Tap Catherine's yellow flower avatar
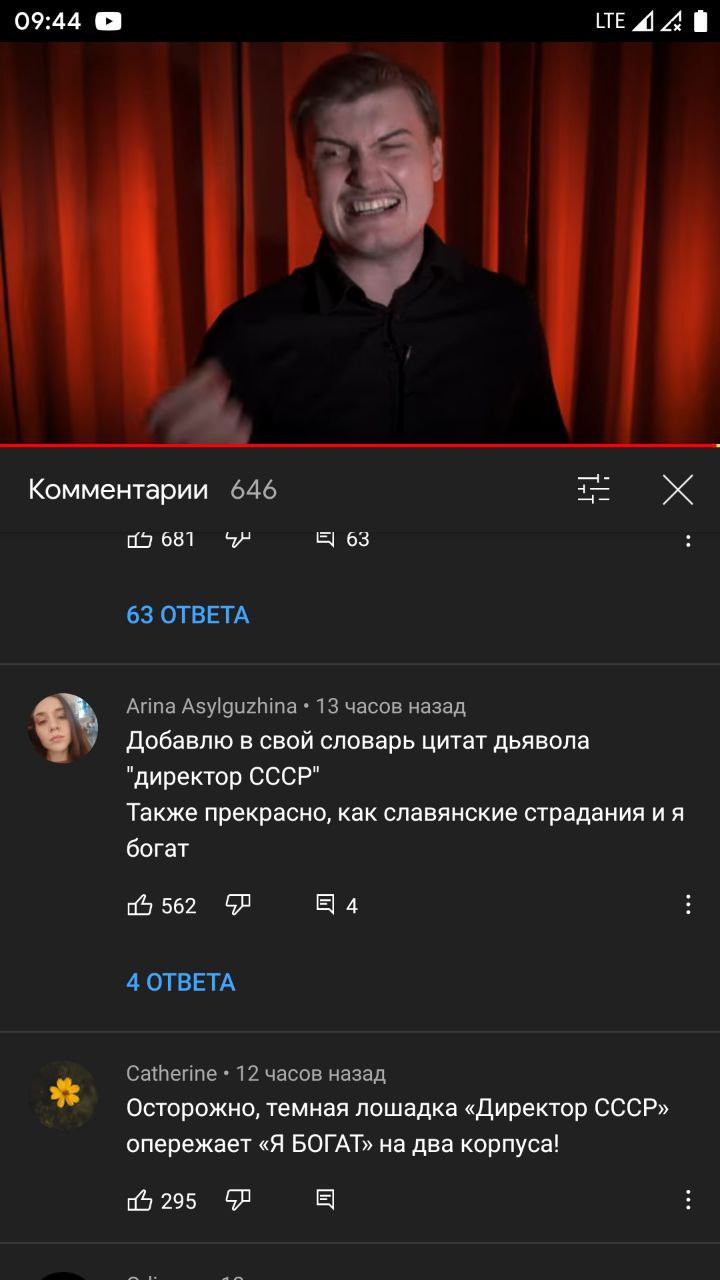Viewport: 720px width, 1280px height. click(63, 1095)
